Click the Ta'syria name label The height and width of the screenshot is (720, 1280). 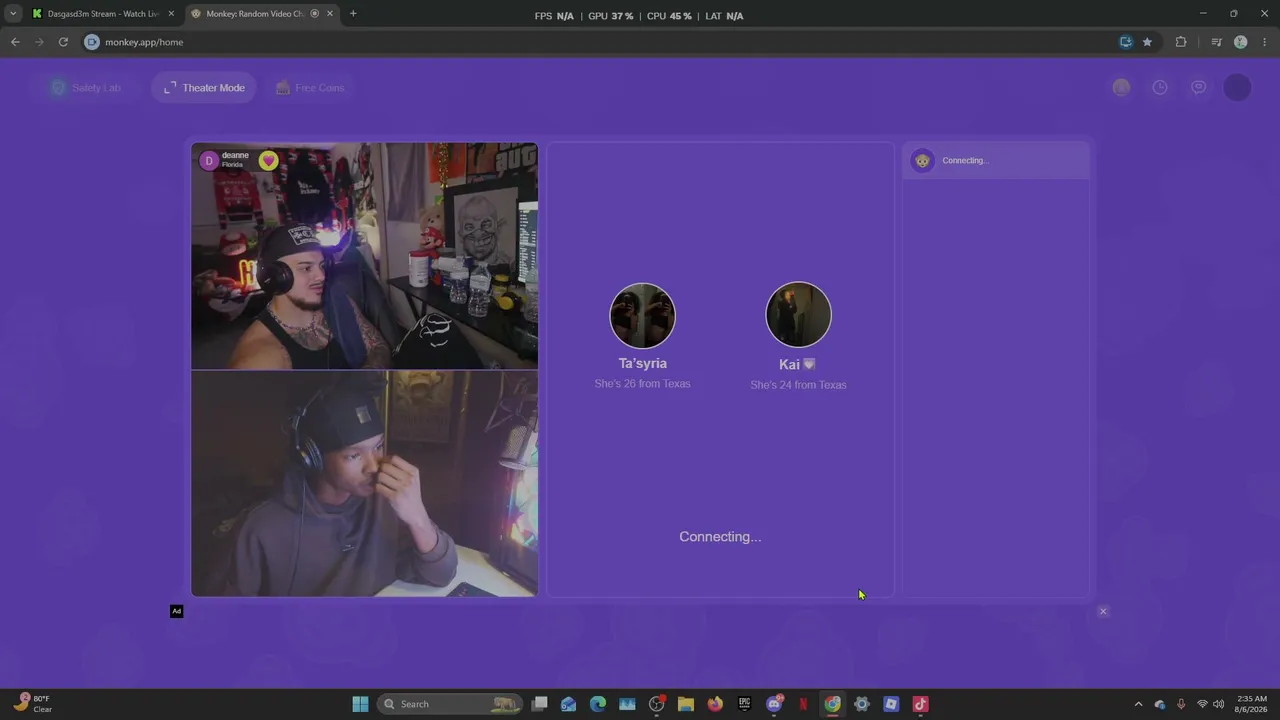coord(642,363)
